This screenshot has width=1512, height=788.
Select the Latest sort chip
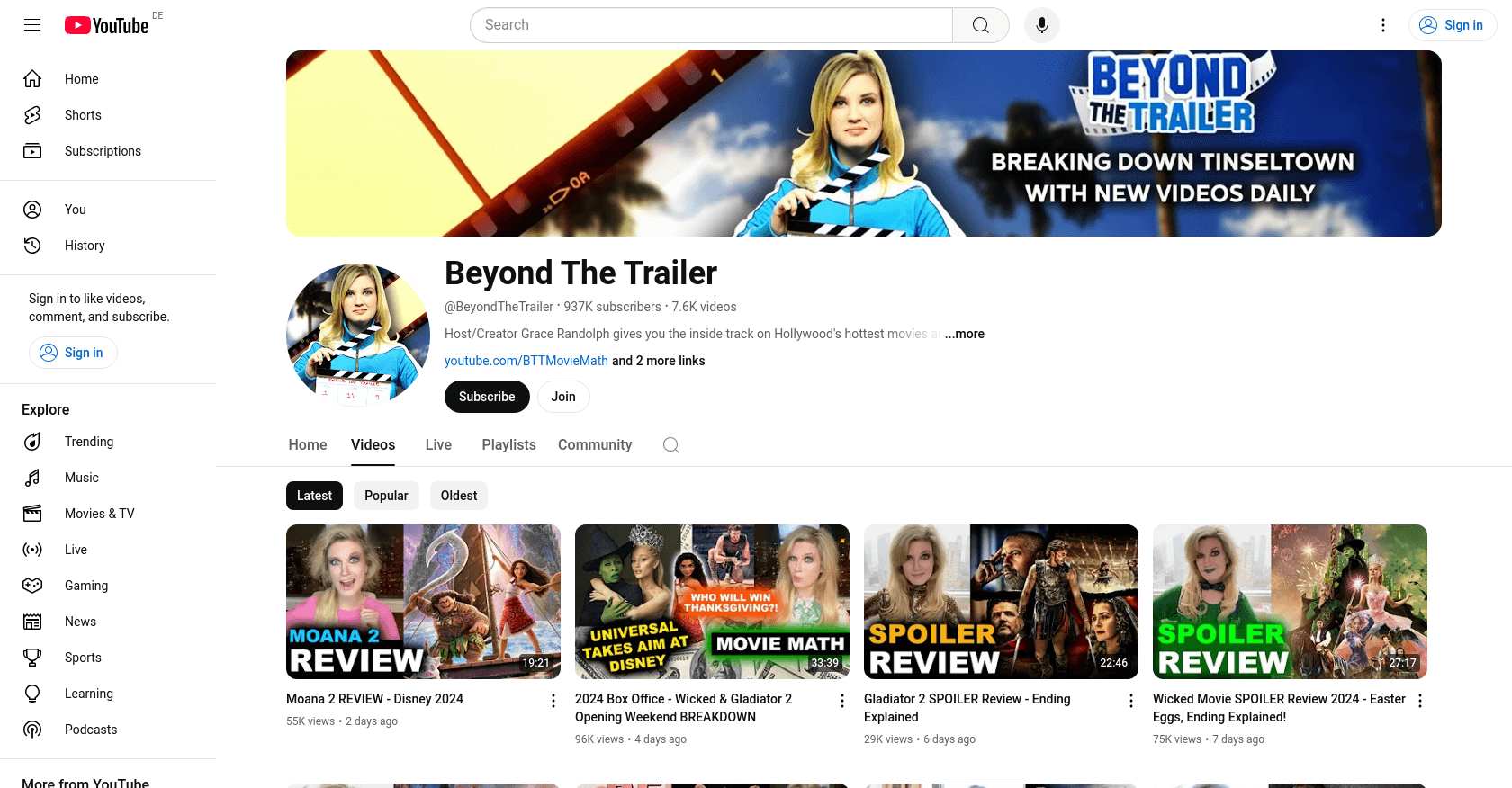pos(314,496)
